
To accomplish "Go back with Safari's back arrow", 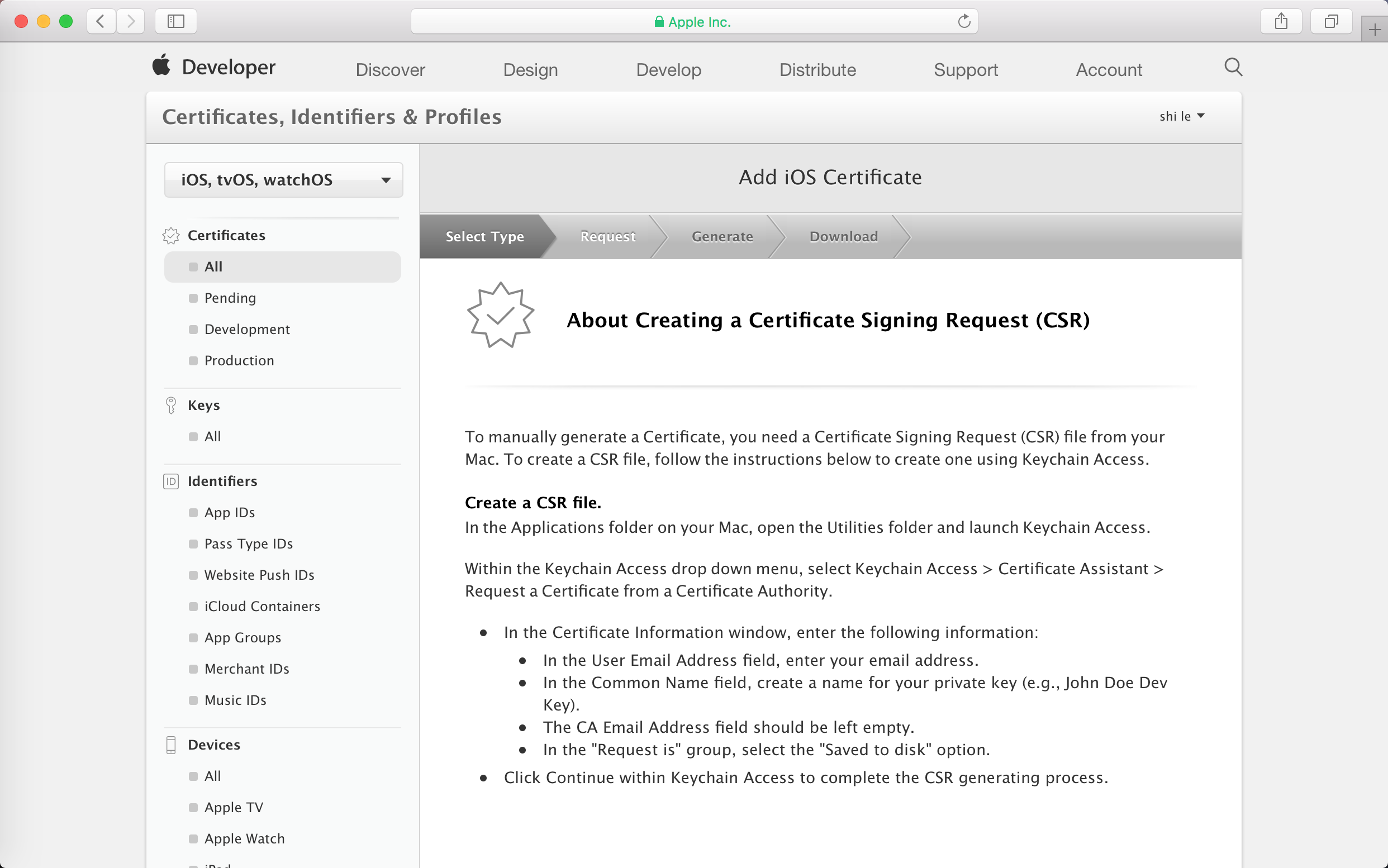I will [101, 22].
